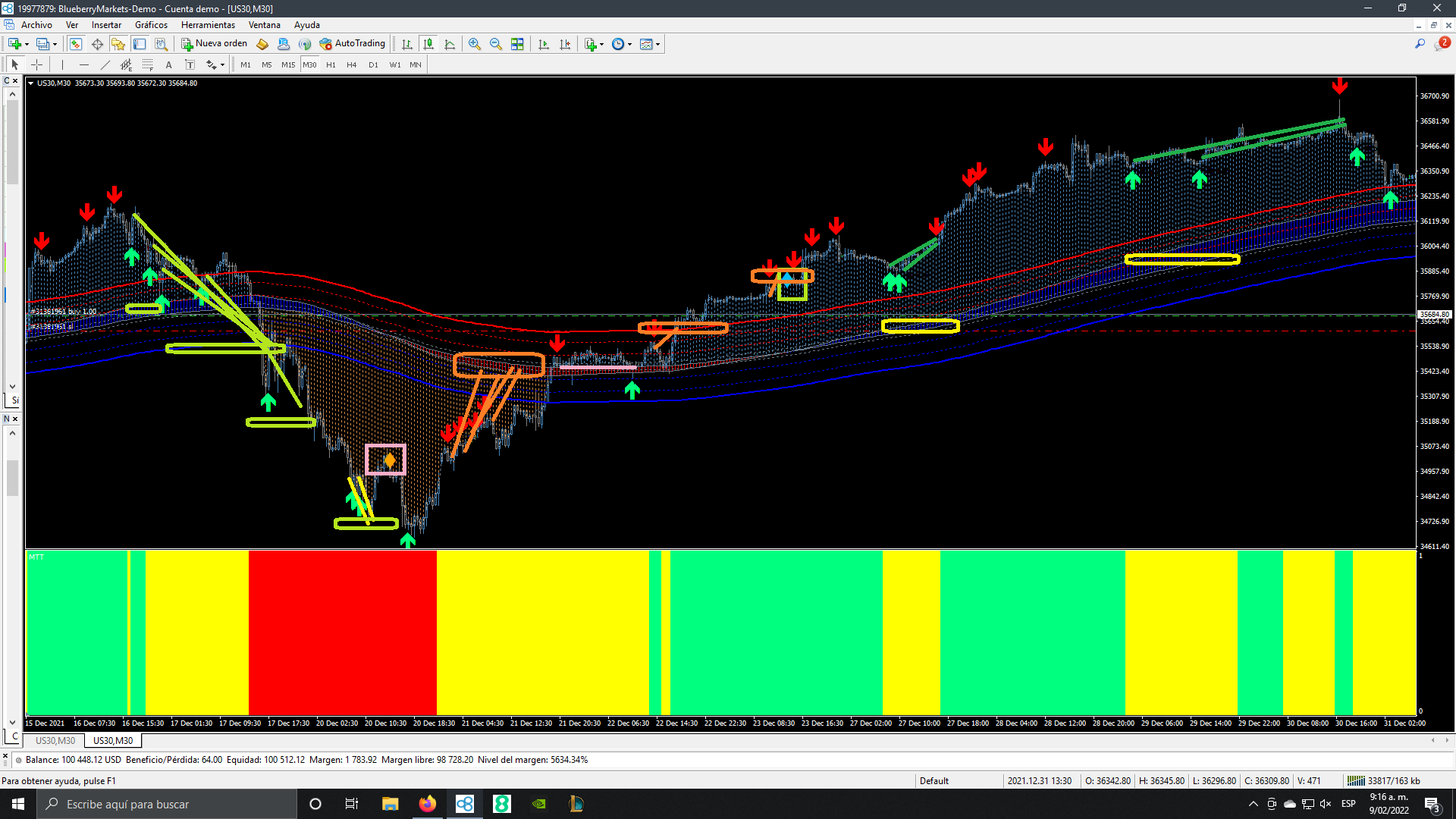Click the Windows search box

pyautogui.click(x=167, y=804)
